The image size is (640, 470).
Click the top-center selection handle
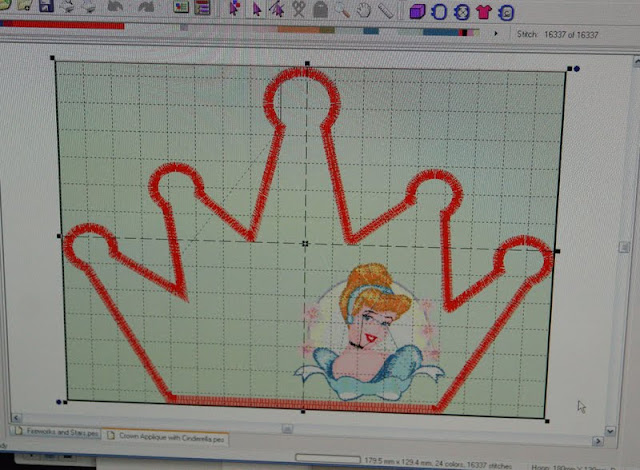307,63
